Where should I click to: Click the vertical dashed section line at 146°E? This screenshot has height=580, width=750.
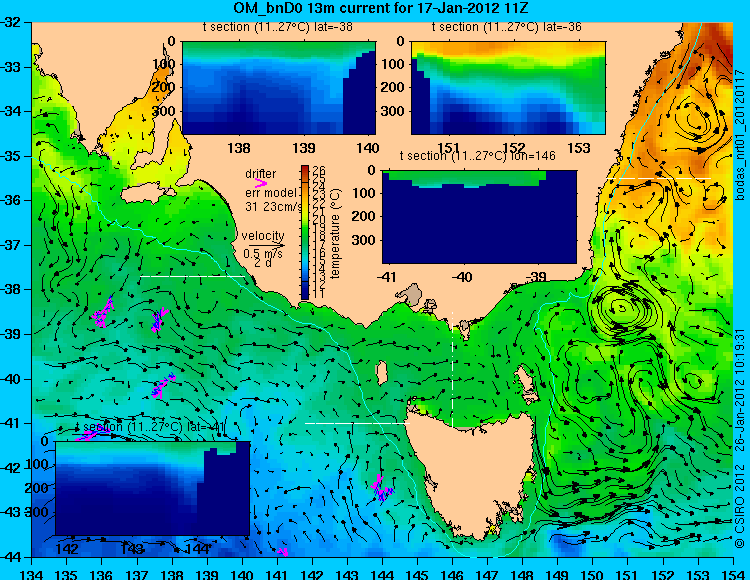pyautogui.click(x=452, y=369)
